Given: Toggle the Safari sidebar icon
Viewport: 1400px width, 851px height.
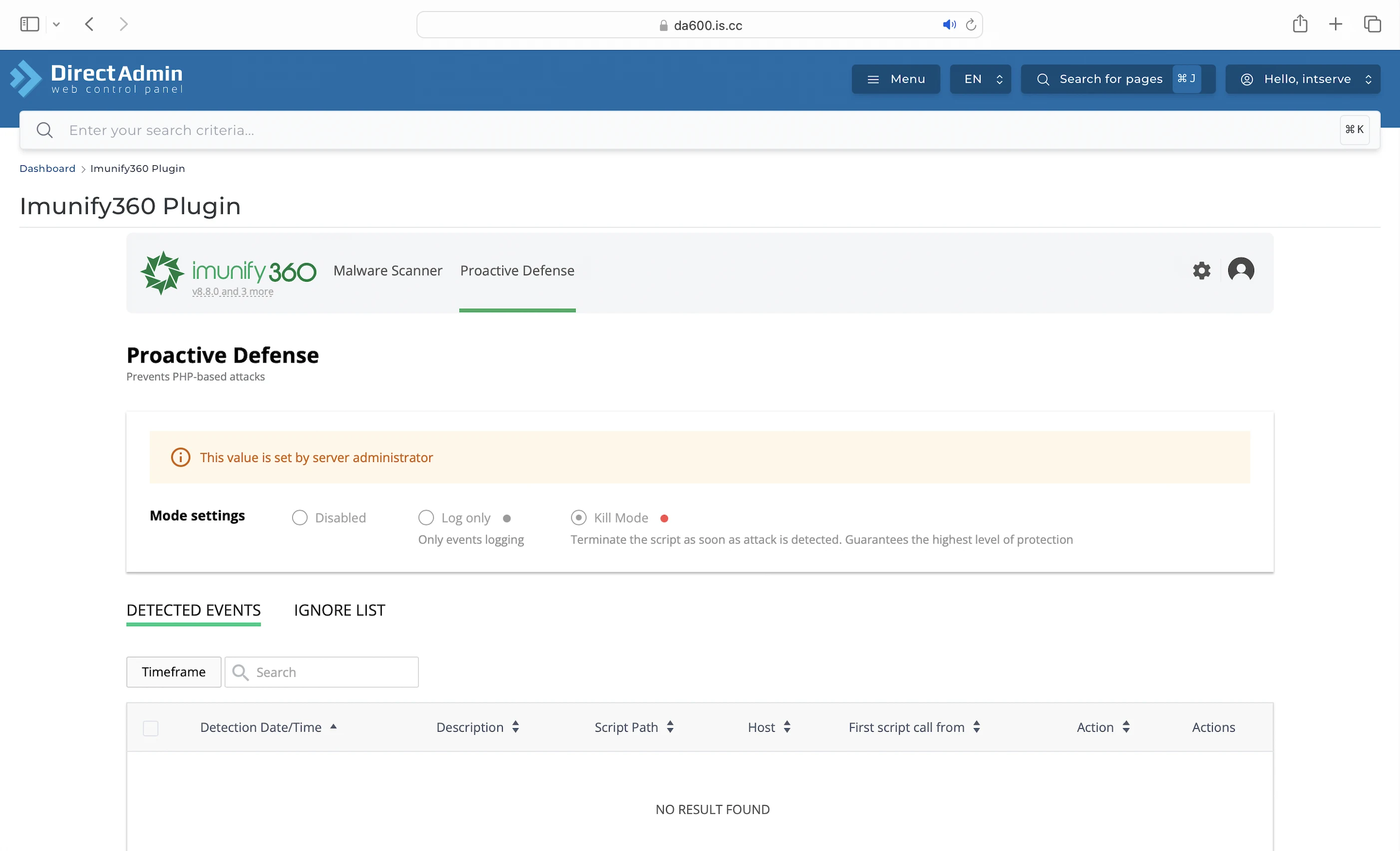Looking at the screenshot, I should tap(29, 24).
